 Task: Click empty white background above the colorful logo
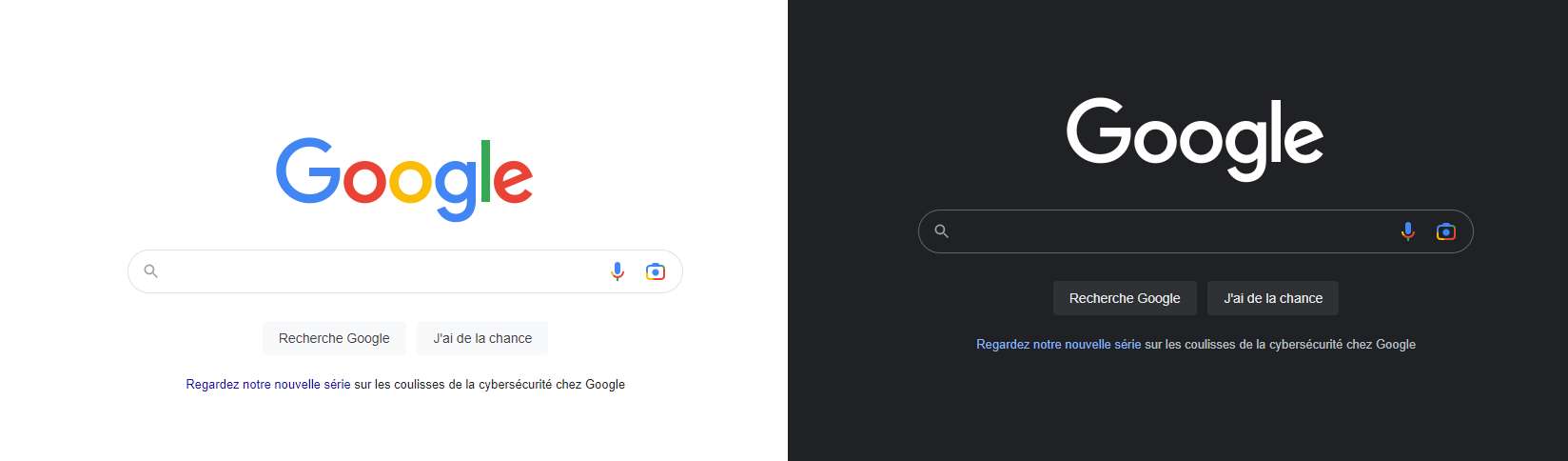(404, 57)
